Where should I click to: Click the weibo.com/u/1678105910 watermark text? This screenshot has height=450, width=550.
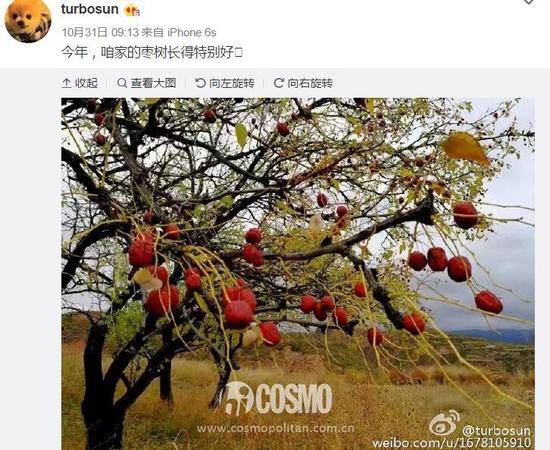[451, 443]
